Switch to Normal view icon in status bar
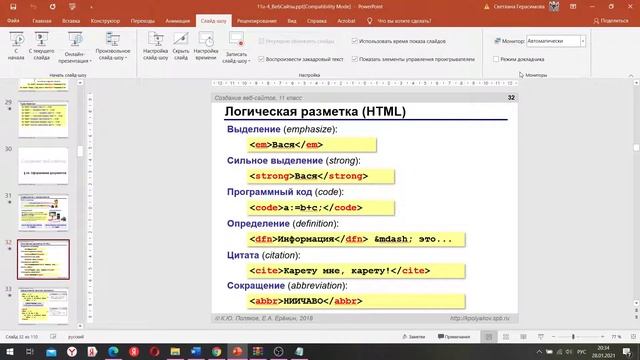The height and width of the screenshot is (360, 640). point(489,337)
